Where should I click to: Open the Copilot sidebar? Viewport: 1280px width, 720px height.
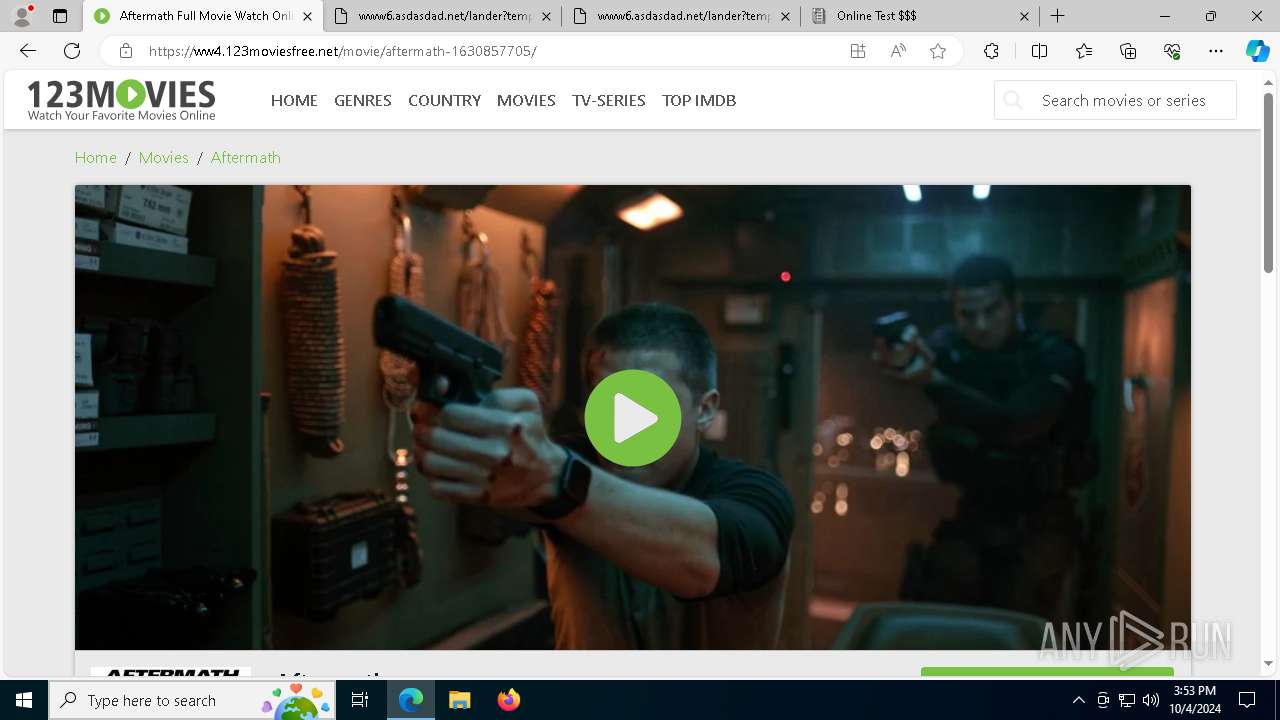pos(1257,51)
